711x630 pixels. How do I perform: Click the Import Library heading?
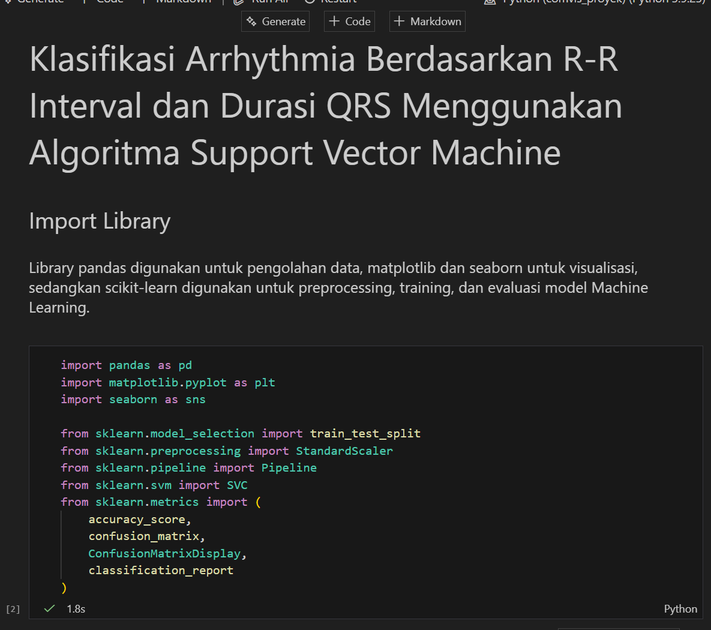pyautogui.click(x=100, y=221)
